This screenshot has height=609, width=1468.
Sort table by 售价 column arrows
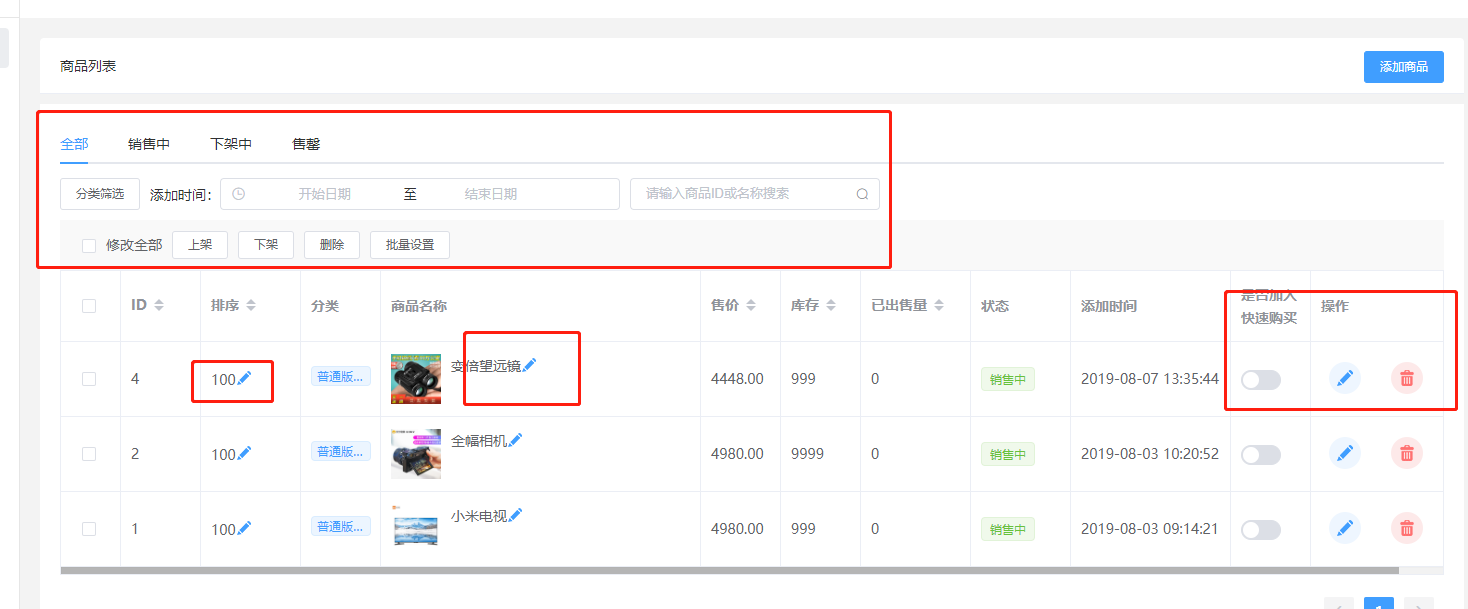pyautogui.click(x=751, y=305)
